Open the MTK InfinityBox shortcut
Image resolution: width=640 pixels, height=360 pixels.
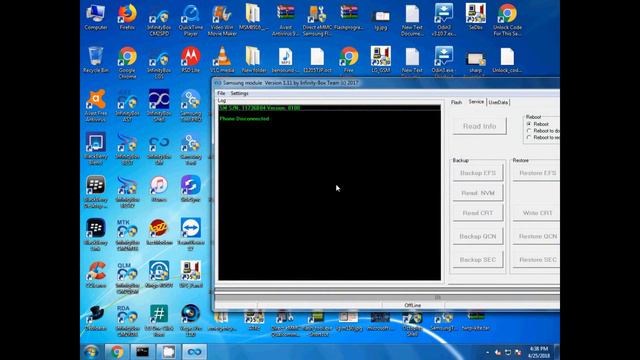(x=127, y=235)
